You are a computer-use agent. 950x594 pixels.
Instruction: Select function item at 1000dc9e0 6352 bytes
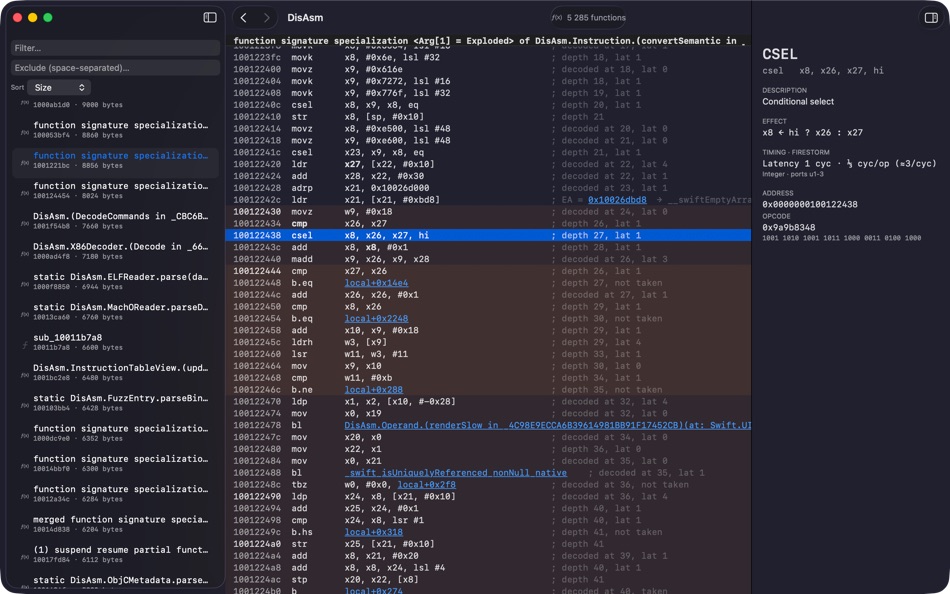115,433
